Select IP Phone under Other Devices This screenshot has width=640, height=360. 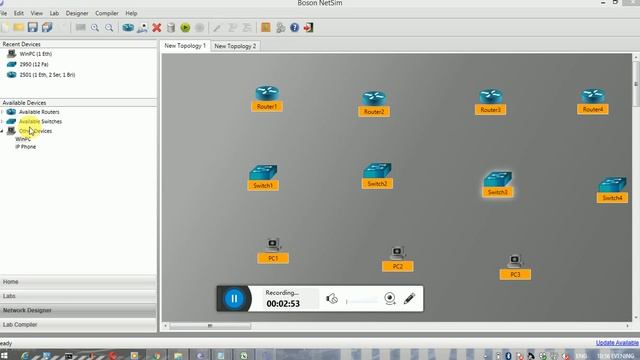pos(26,147)
